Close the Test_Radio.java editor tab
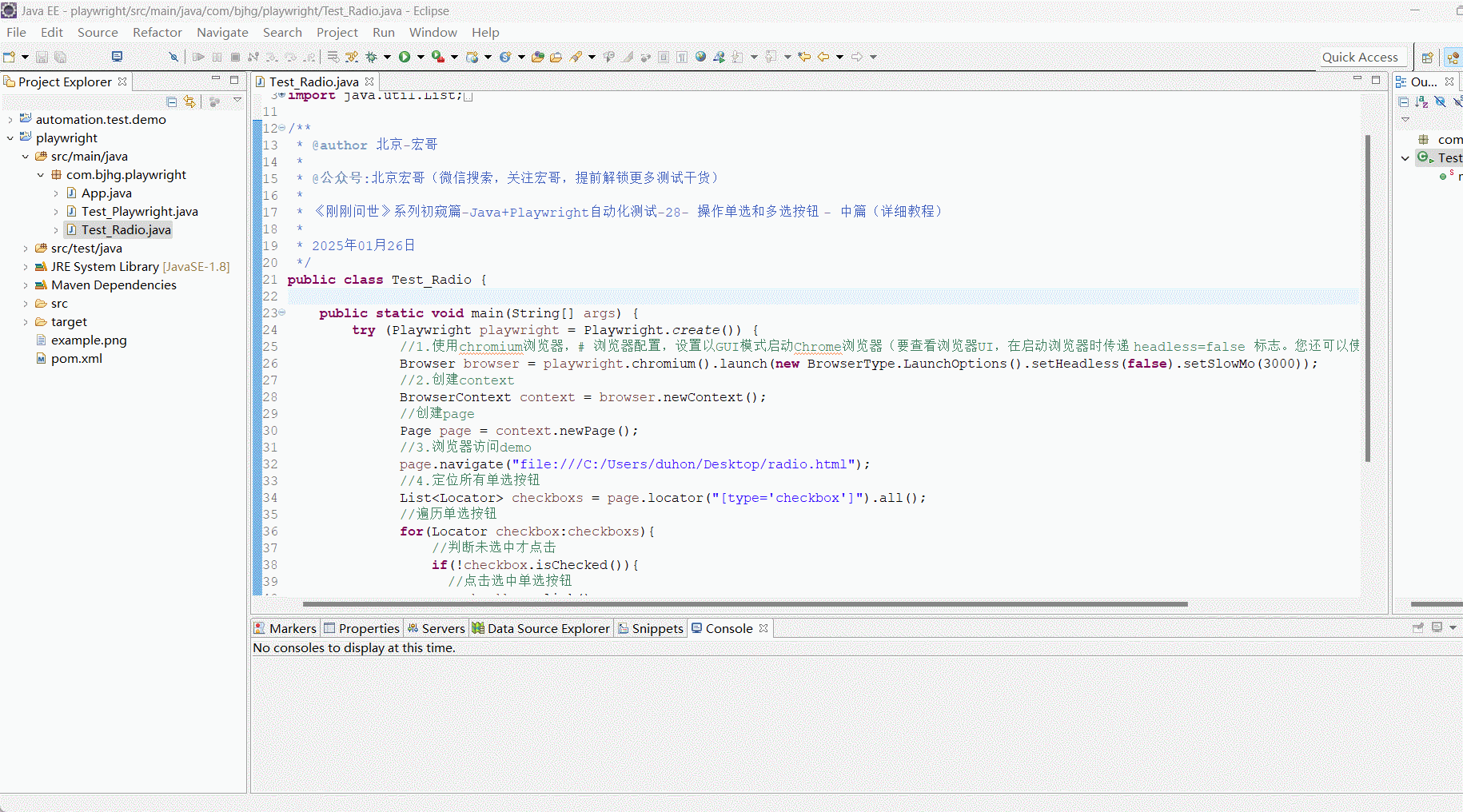This screenshot has width=1463, height=812. (369, 82)
